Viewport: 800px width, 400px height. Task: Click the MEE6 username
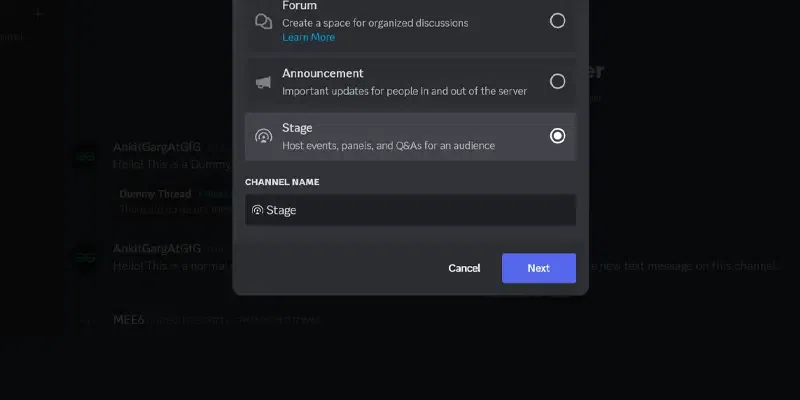tap(129, 320)
